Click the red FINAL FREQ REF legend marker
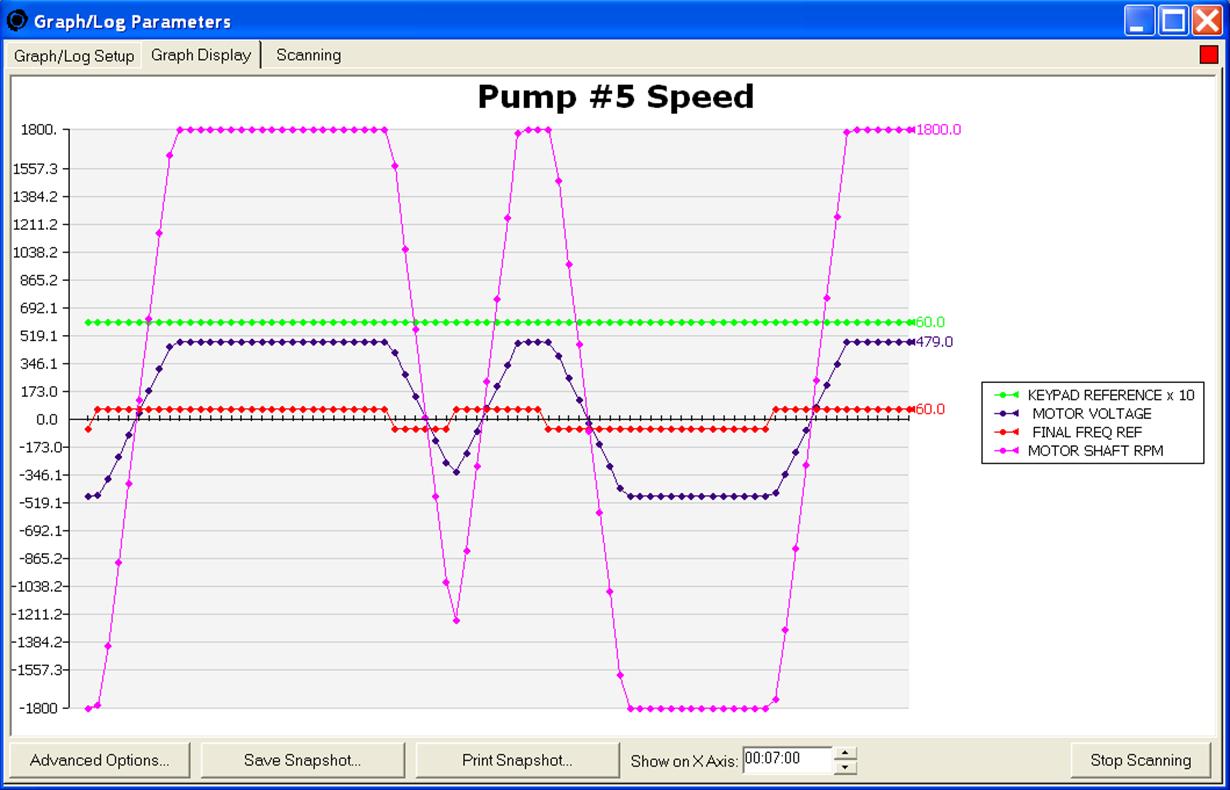Screen dimensions: 1230x790 coord(1007,432)
